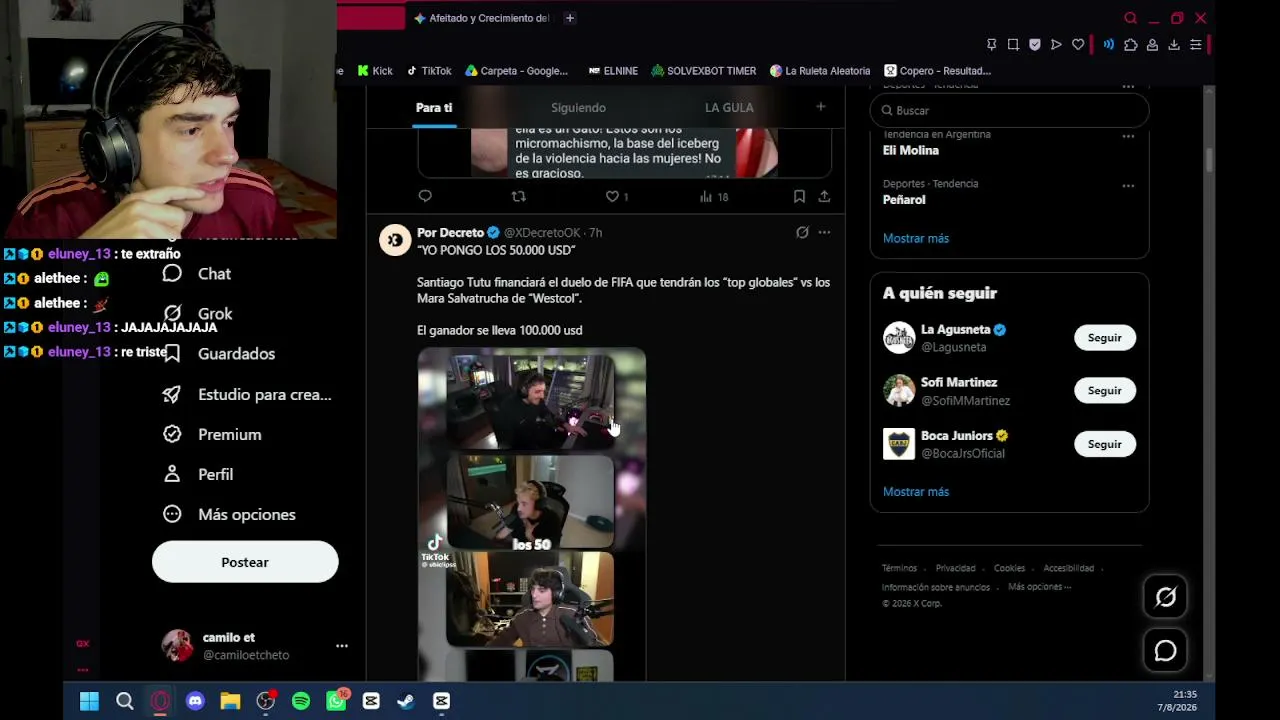Click the heart icon in the browser toolbar

coord(1078,45)
